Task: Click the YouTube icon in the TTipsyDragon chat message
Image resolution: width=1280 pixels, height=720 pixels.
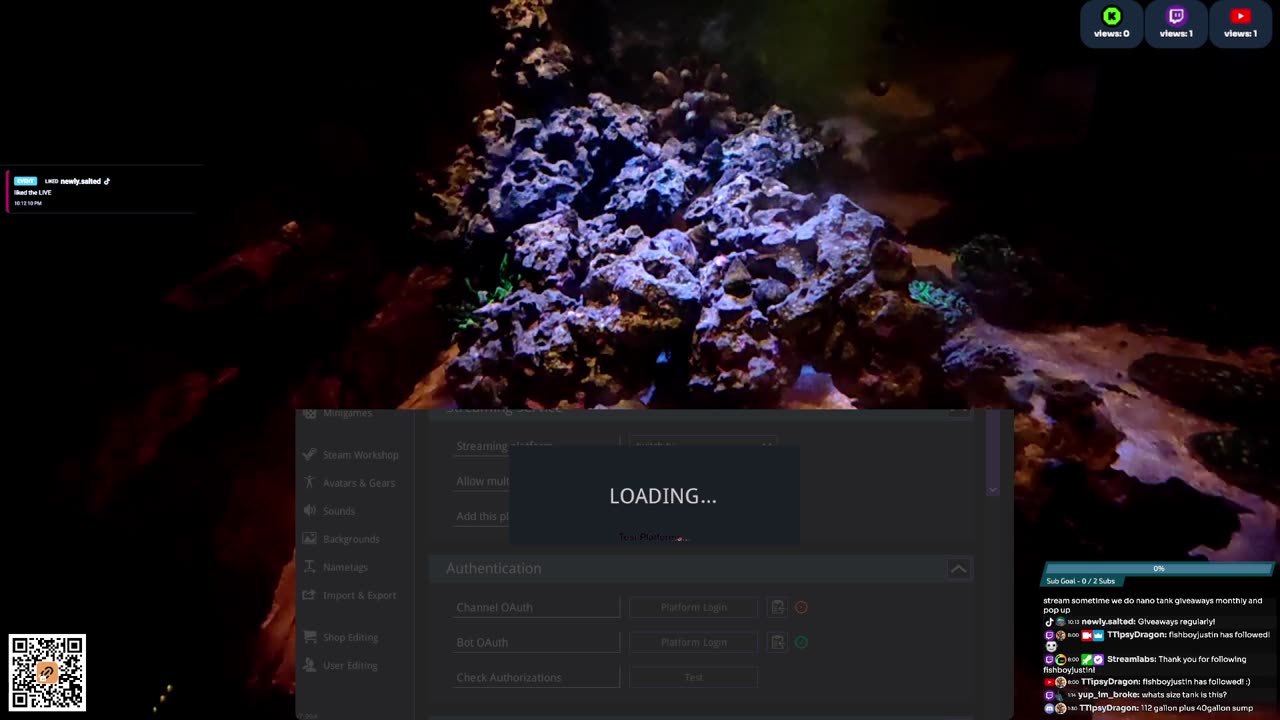Action: coord(1050,682)
